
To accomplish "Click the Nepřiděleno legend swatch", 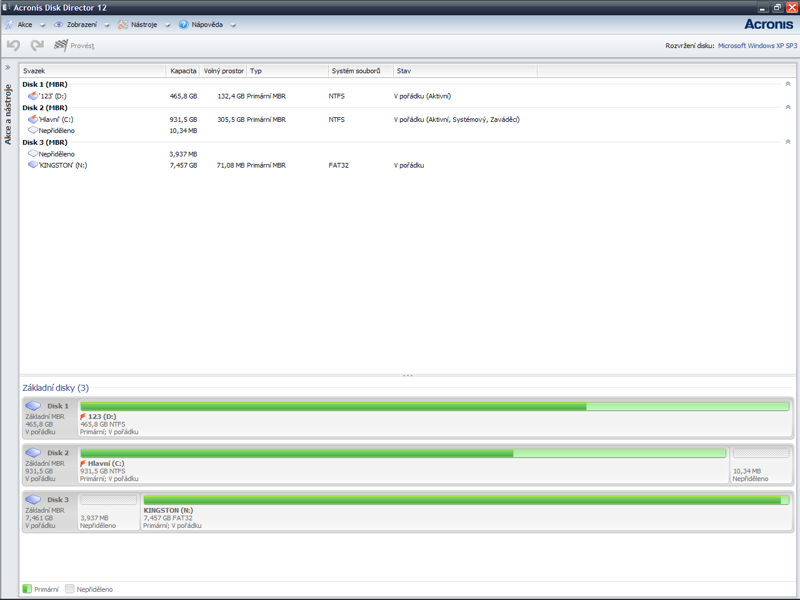I will click(70, 589).
